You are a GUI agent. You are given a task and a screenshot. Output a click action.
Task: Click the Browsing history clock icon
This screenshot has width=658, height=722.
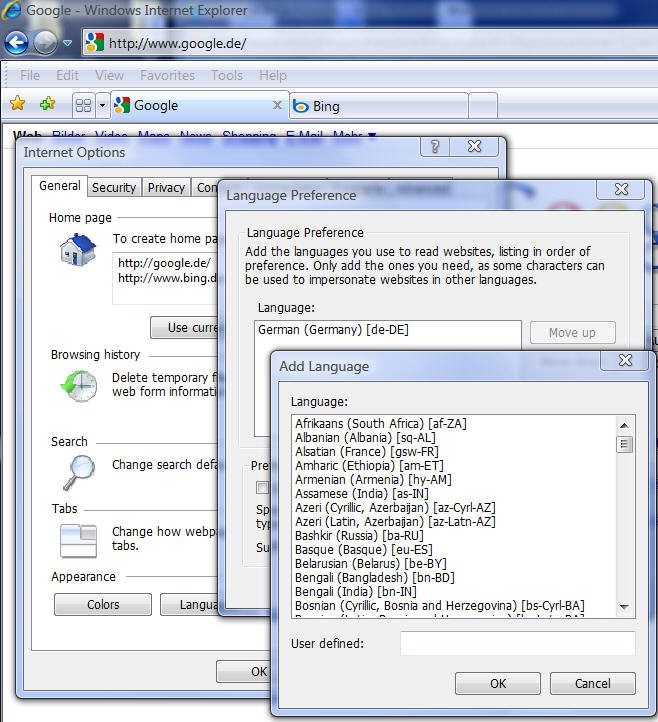[79, 386]
